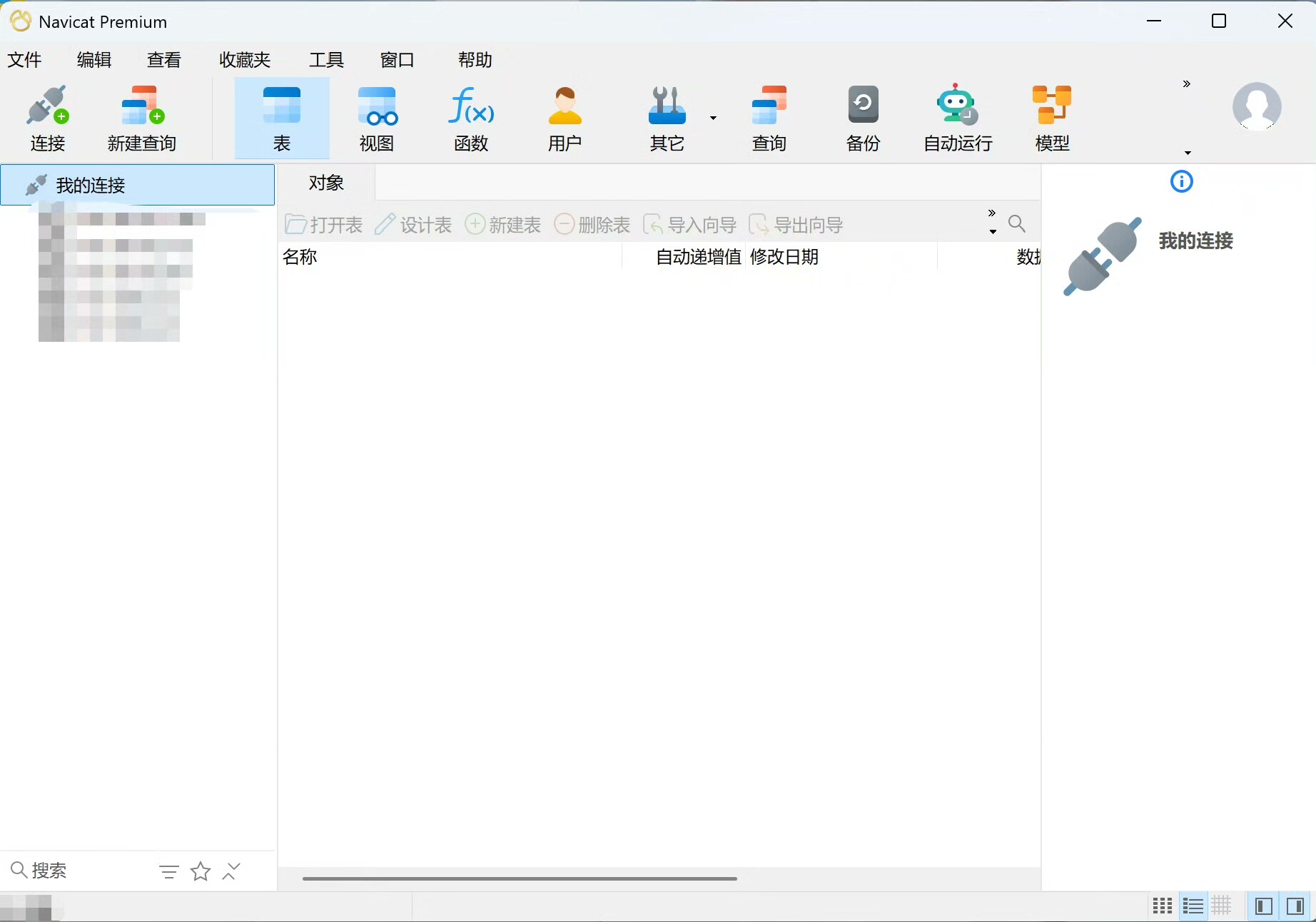This screenshot has height=922, width=1316.
Task: Select 我的连接 in the connection tree
Action: coord(91,186)
